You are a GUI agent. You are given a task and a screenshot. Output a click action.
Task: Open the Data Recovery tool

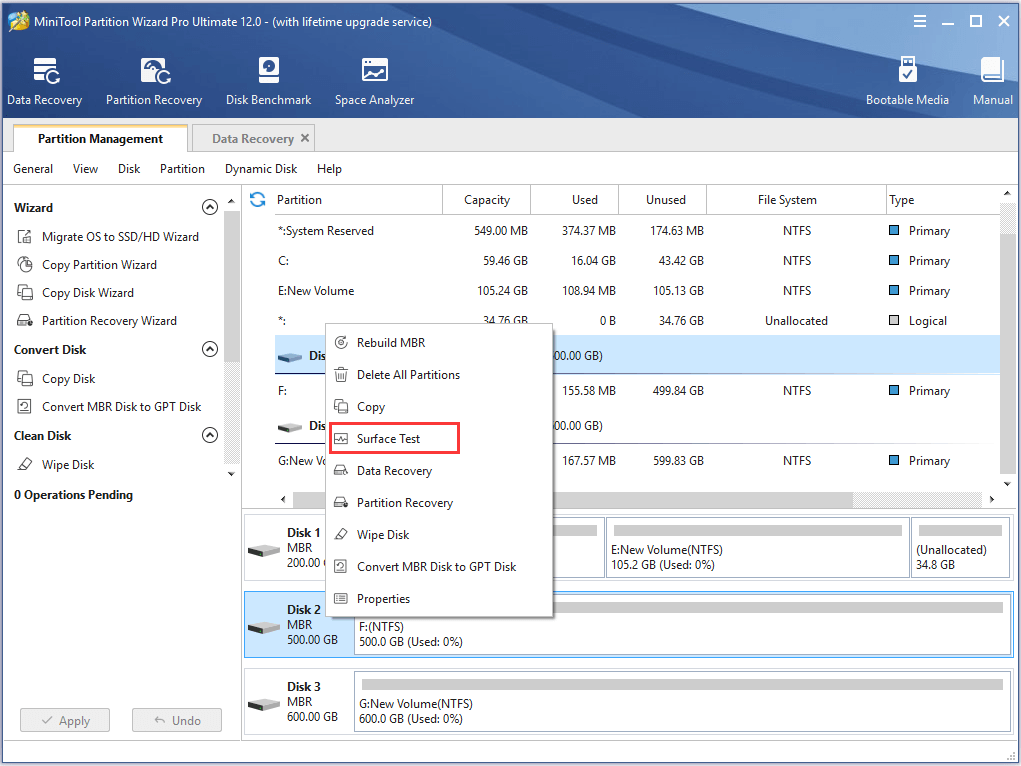pos(44,80)
